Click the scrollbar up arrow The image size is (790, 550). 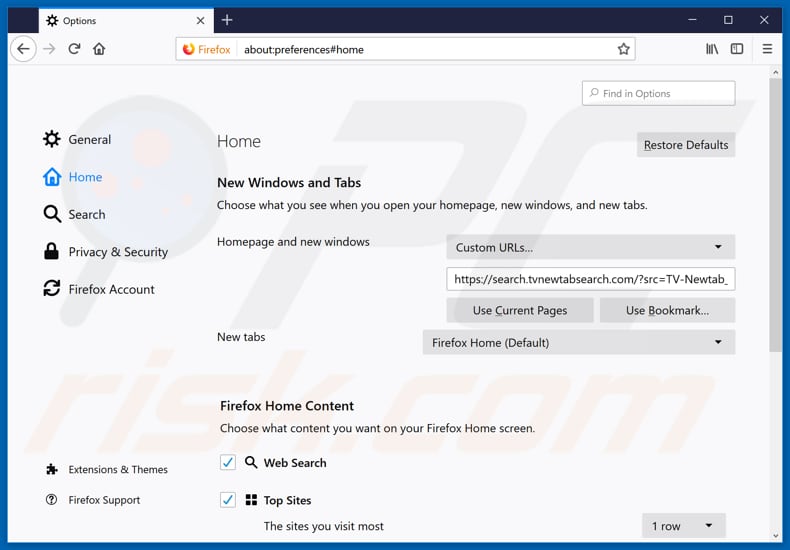pos(775,73)
